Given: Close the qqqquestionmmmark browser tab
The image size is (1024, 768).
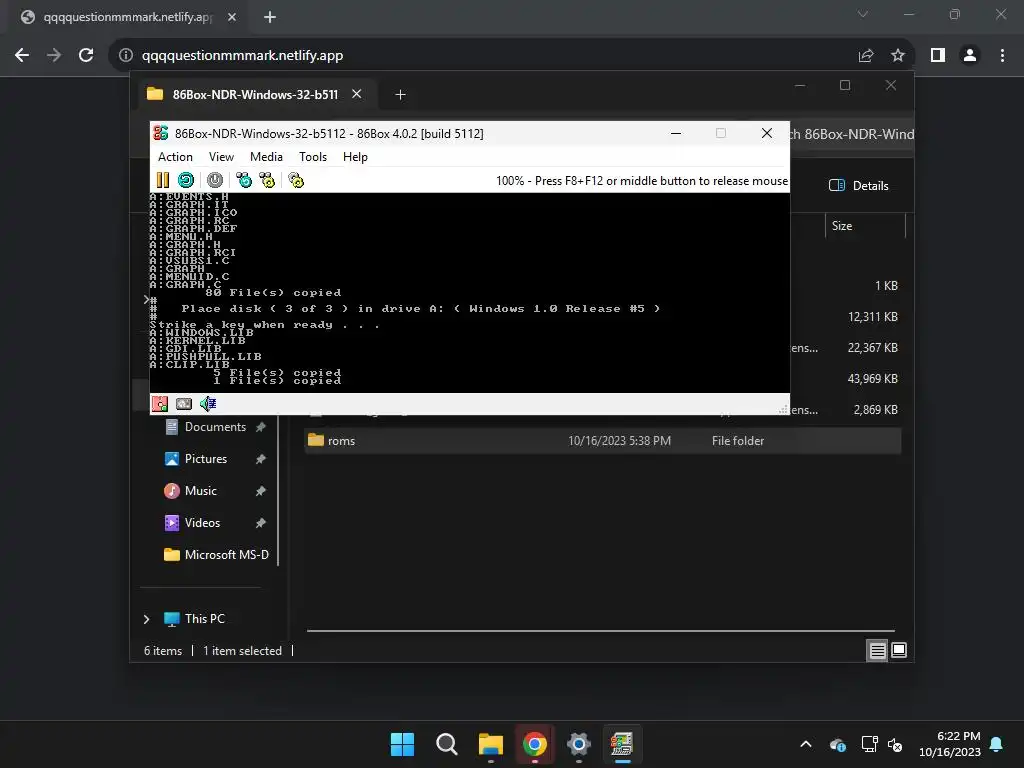Looking at the screenshot, I should click(232, 18).
